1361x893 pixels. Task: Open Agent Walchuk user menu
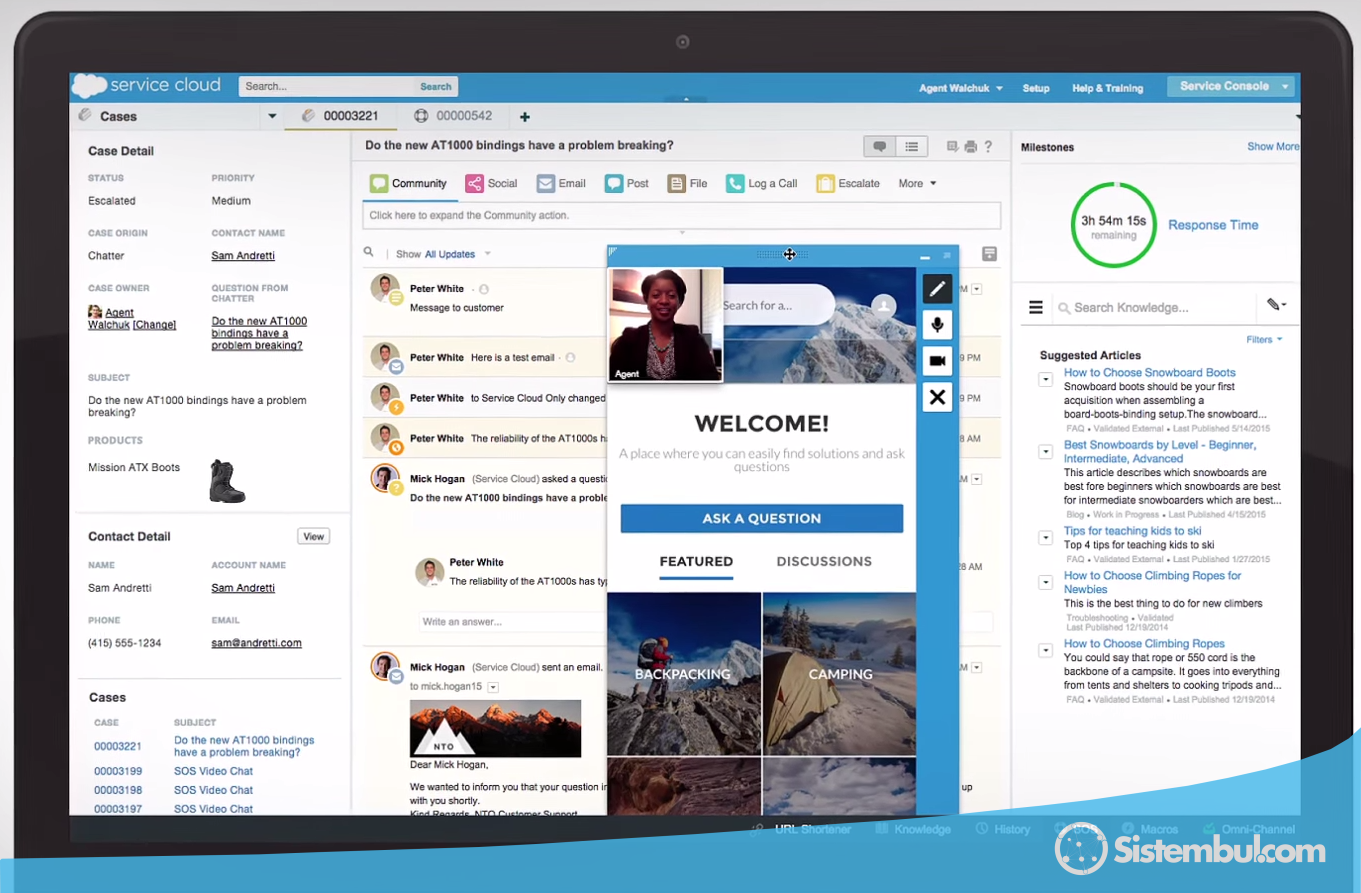(961, 88)
